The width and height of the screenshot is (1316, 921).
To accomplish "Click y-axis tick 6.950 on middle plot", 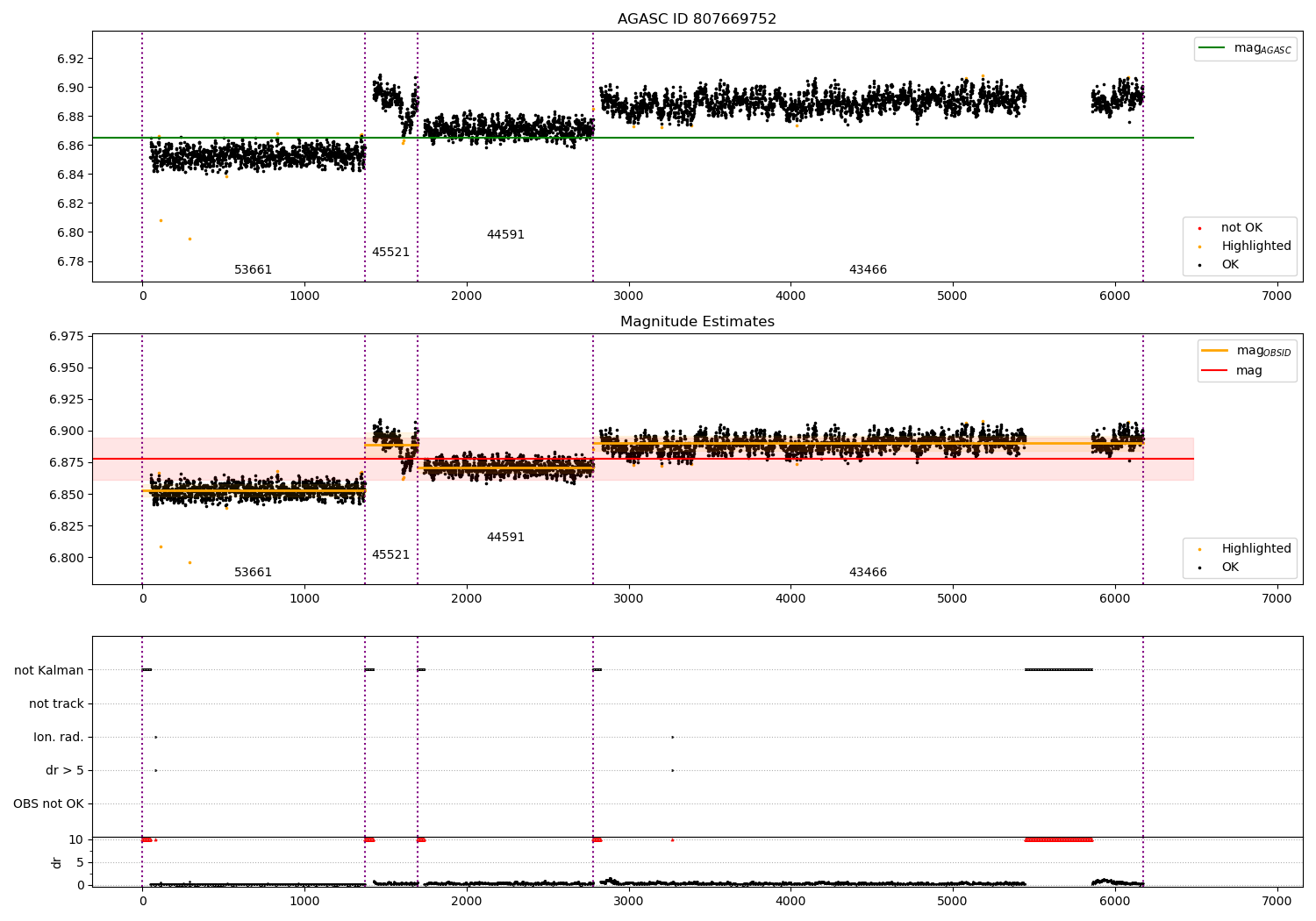I will (x=67, y=368).
